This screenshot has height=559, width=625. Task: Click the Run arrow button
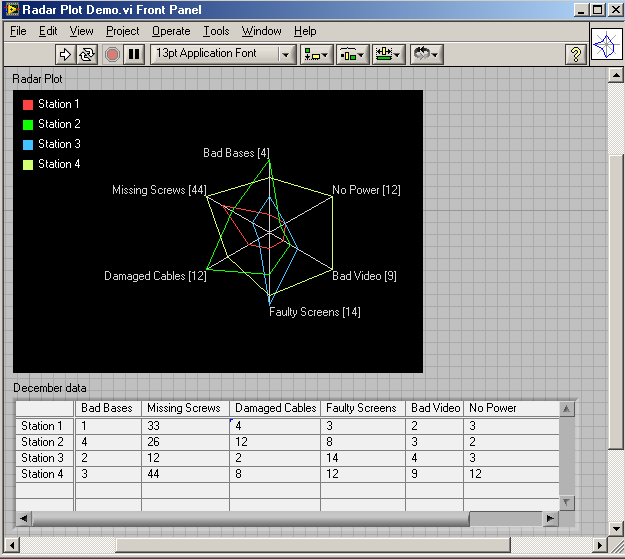(65, 54)
